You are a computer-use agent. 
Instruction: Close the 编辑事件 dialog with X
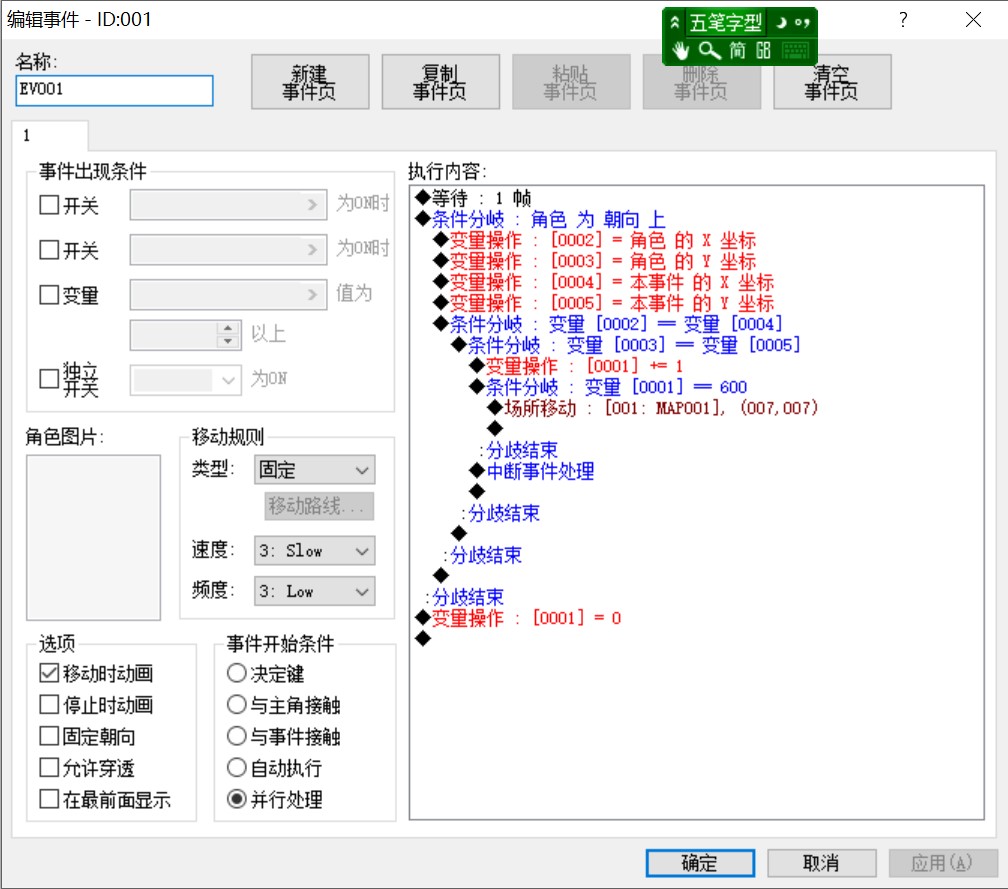(973, 19)
